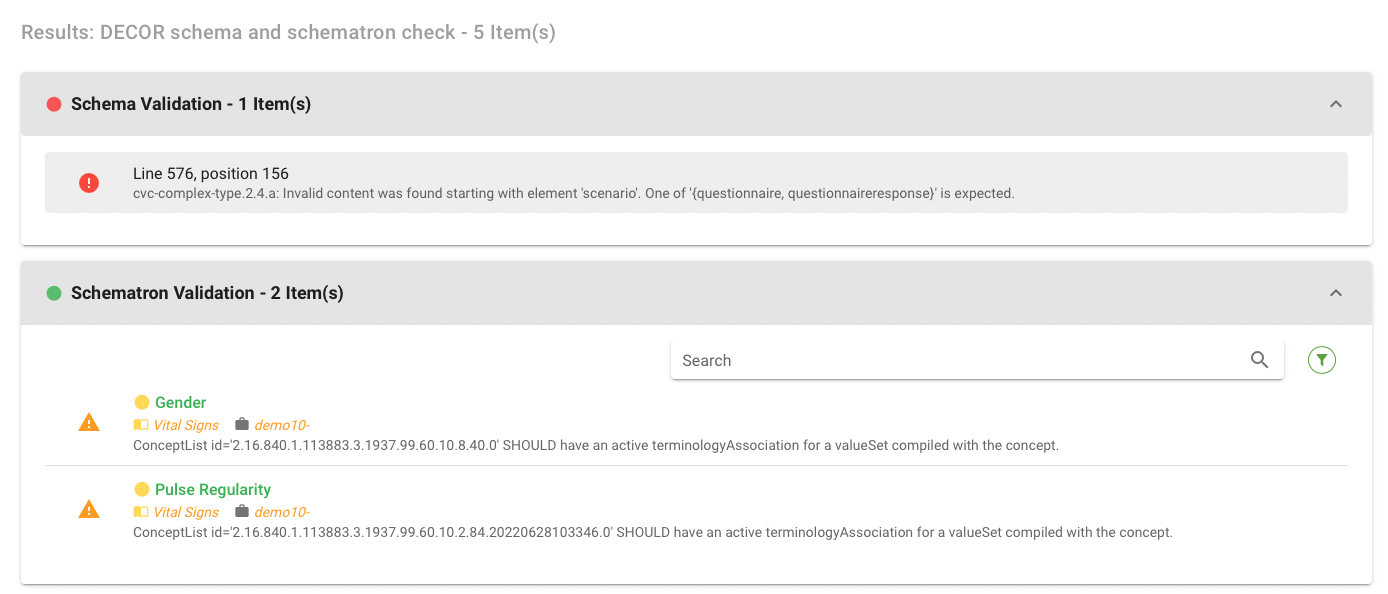1388x594 pixels.
Task: Click the briefcase icon in the Gender row
Action: (x=241, y=425)
